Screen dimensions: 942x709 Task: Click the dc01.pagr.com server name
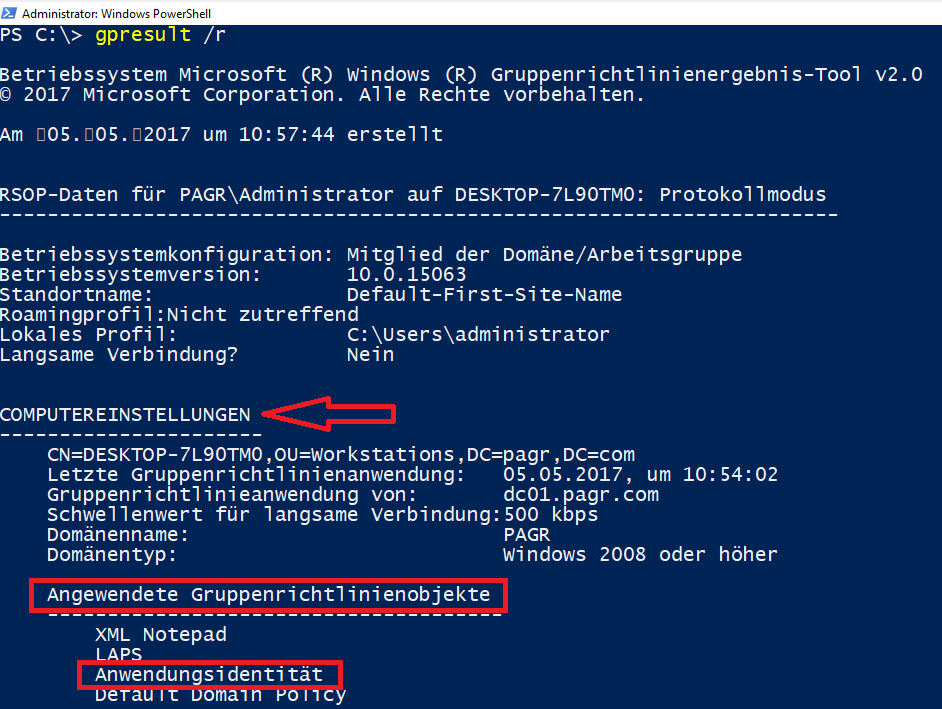[581, 494]
